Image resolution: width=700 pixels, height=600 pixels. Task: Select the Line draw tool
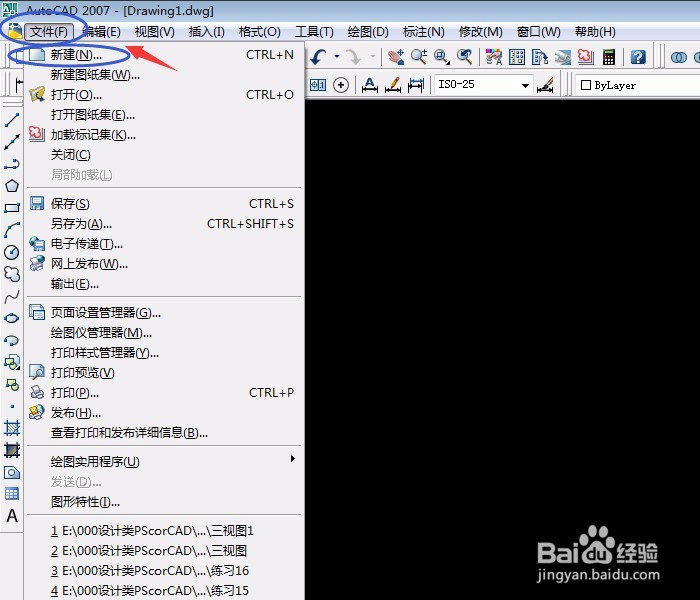pos(12,120)
